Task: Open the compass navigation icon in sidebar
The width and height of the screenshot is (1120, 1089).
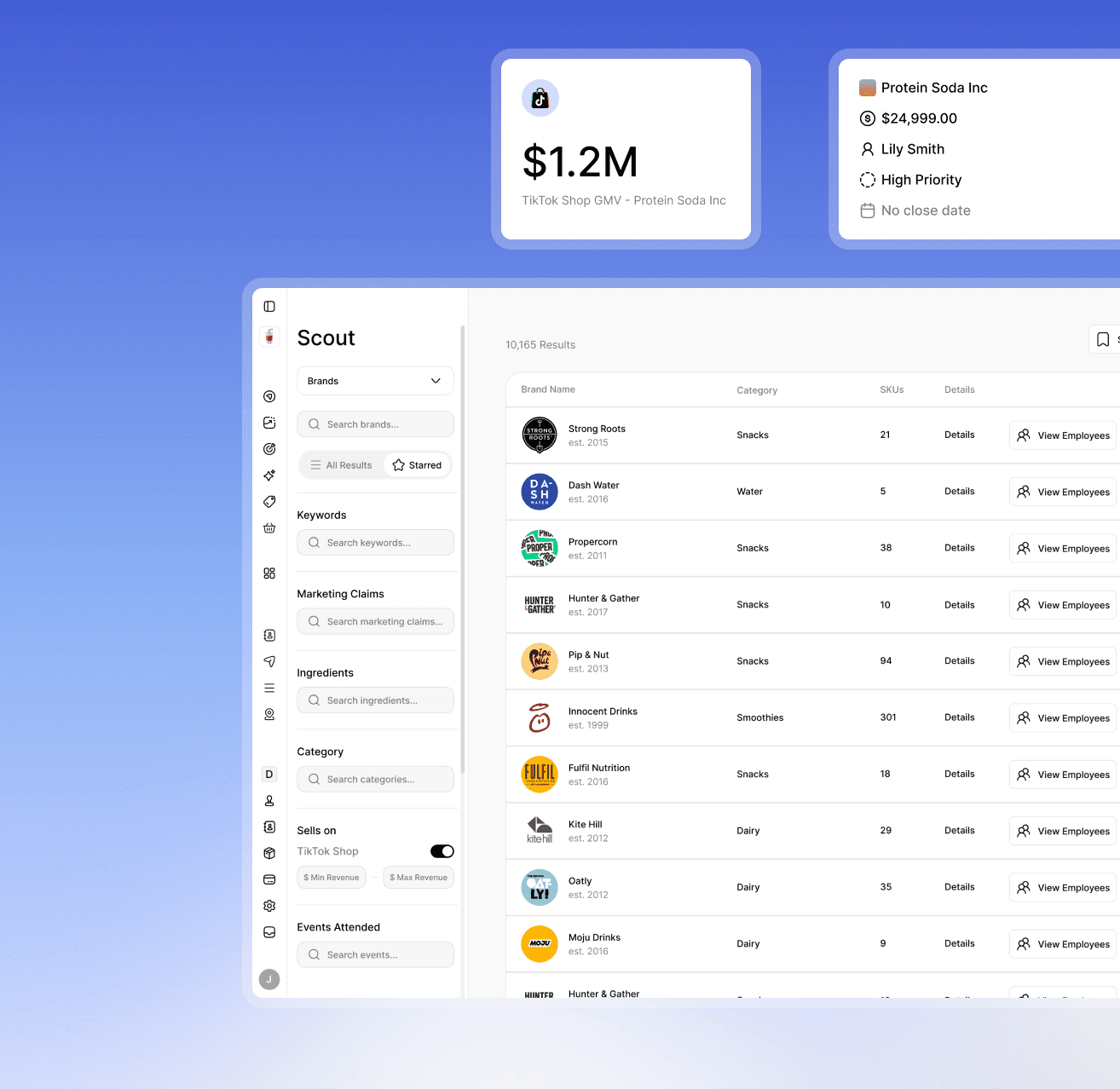Action: pos(269,396)
